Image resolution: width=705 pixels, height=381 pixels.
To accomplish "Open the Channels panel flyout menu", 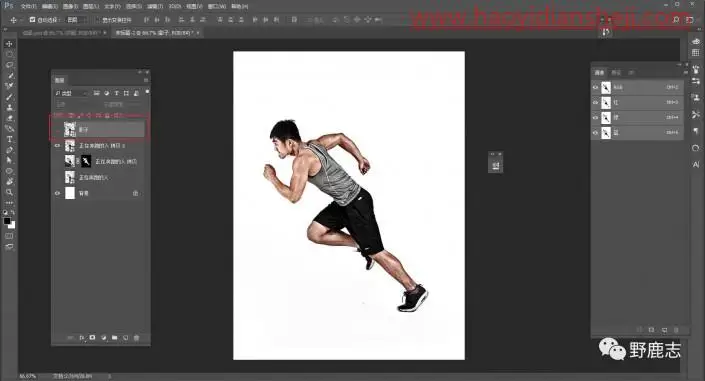I will [686, 72].
